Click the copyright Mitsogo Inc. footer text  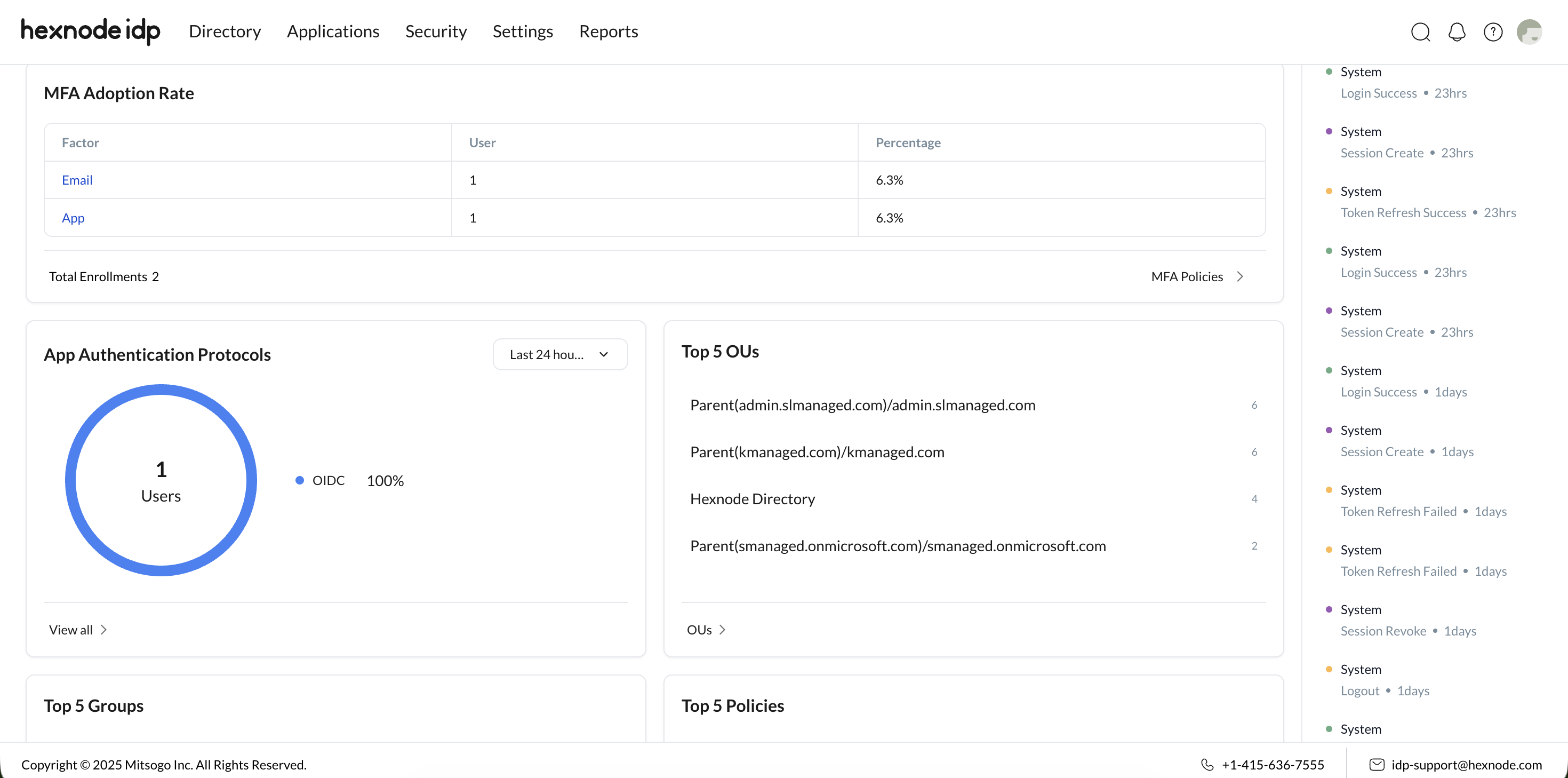[x=164, y=764]
